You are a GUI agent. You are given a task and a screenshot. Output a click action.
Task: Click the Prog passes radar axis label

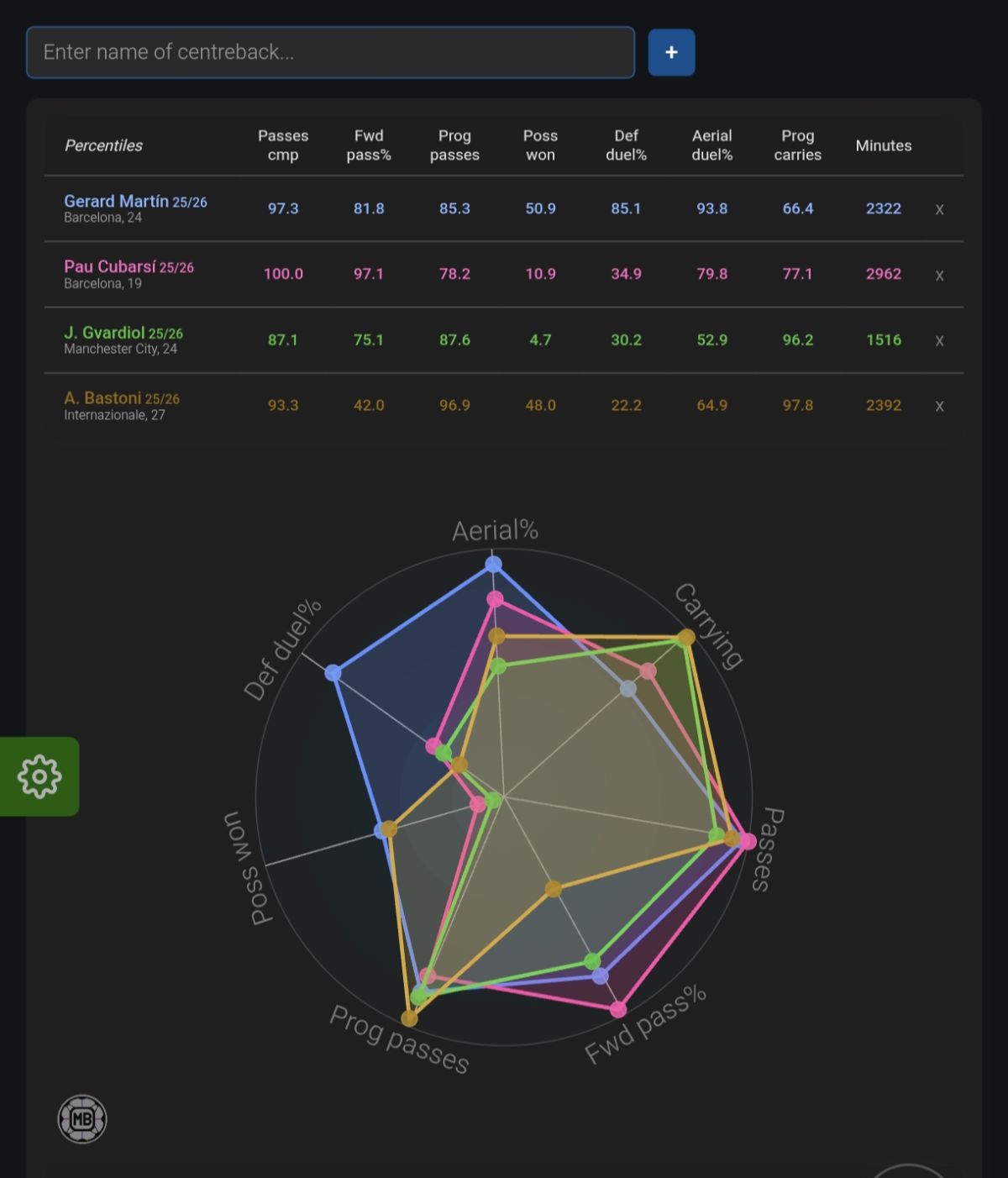click(399, 1039)
